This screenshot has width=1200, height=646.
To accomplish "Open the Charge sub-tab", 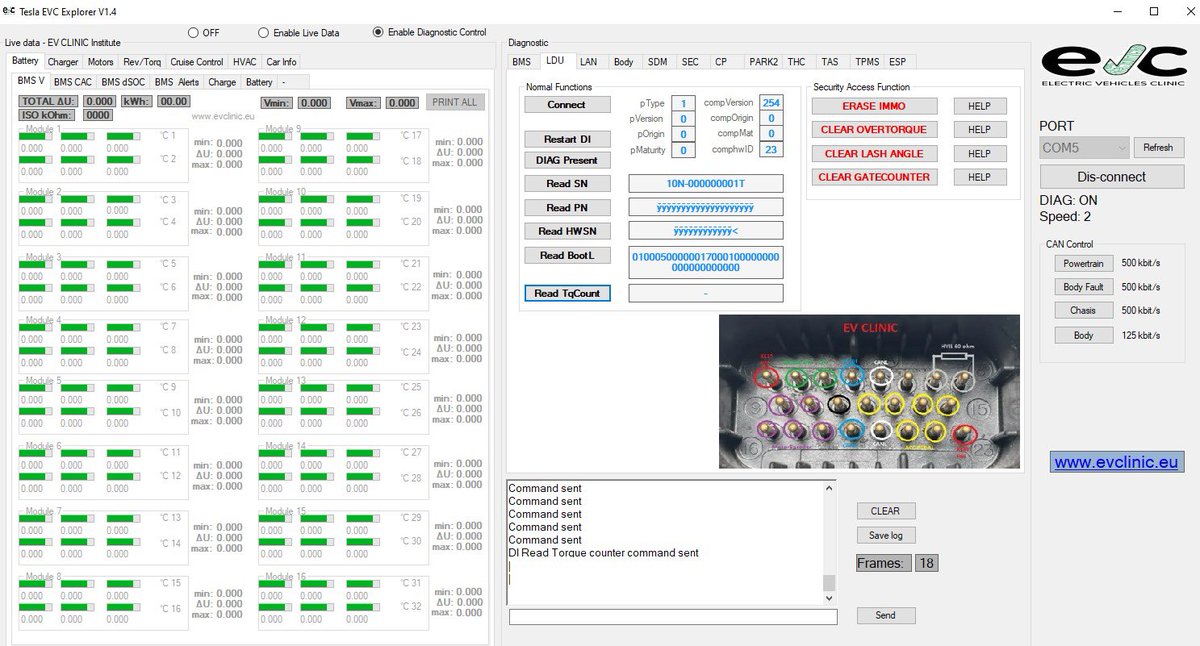I will click(222, 82).
